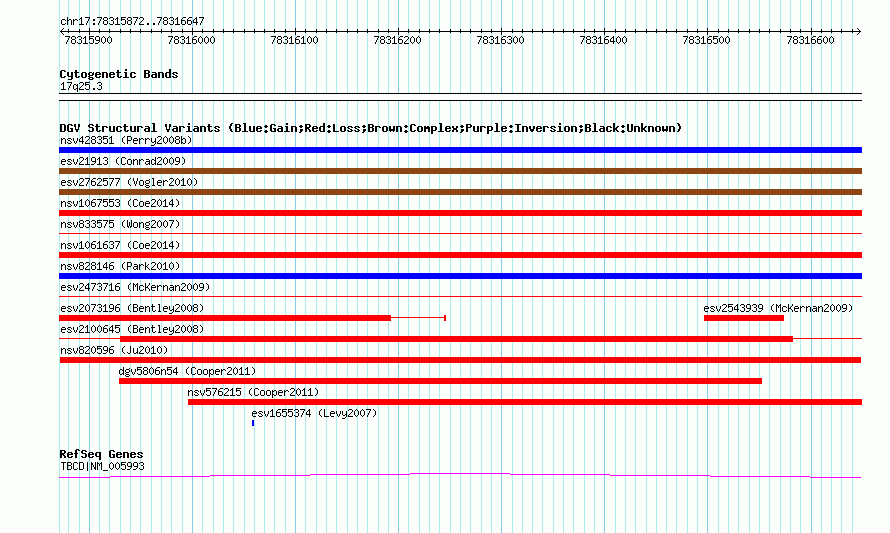
Task: Select the red bar of esv2100645
Action: (456, 339)
